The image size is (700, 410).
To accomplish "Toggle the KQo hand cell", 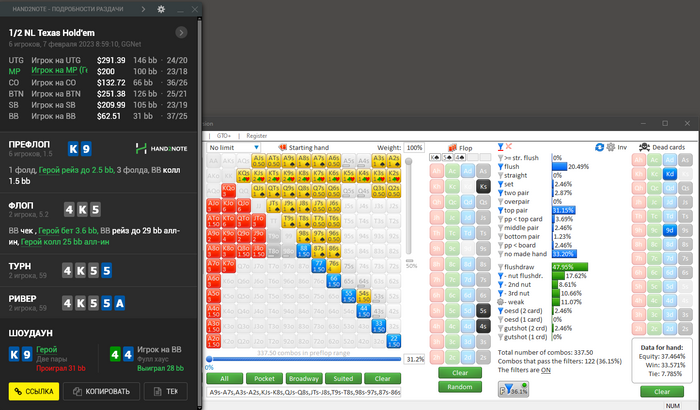I will tap(229, 191).
